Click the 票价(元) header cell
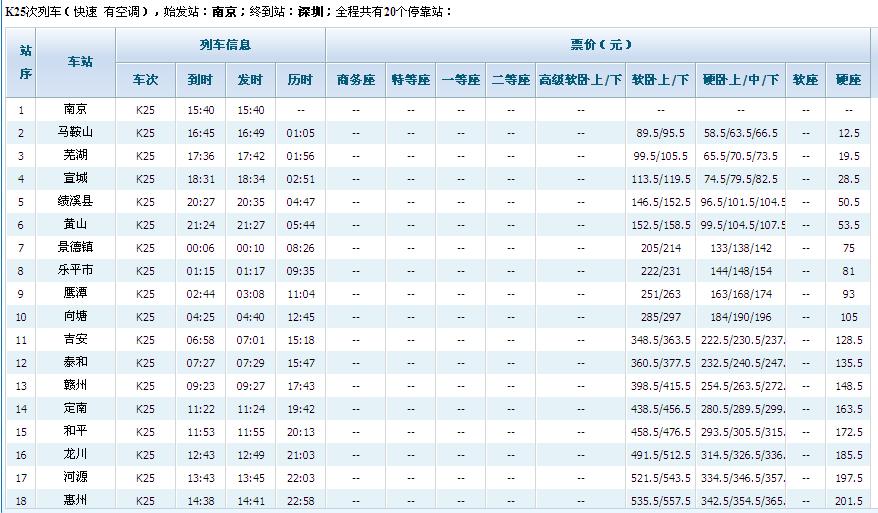 coord(598,45)
